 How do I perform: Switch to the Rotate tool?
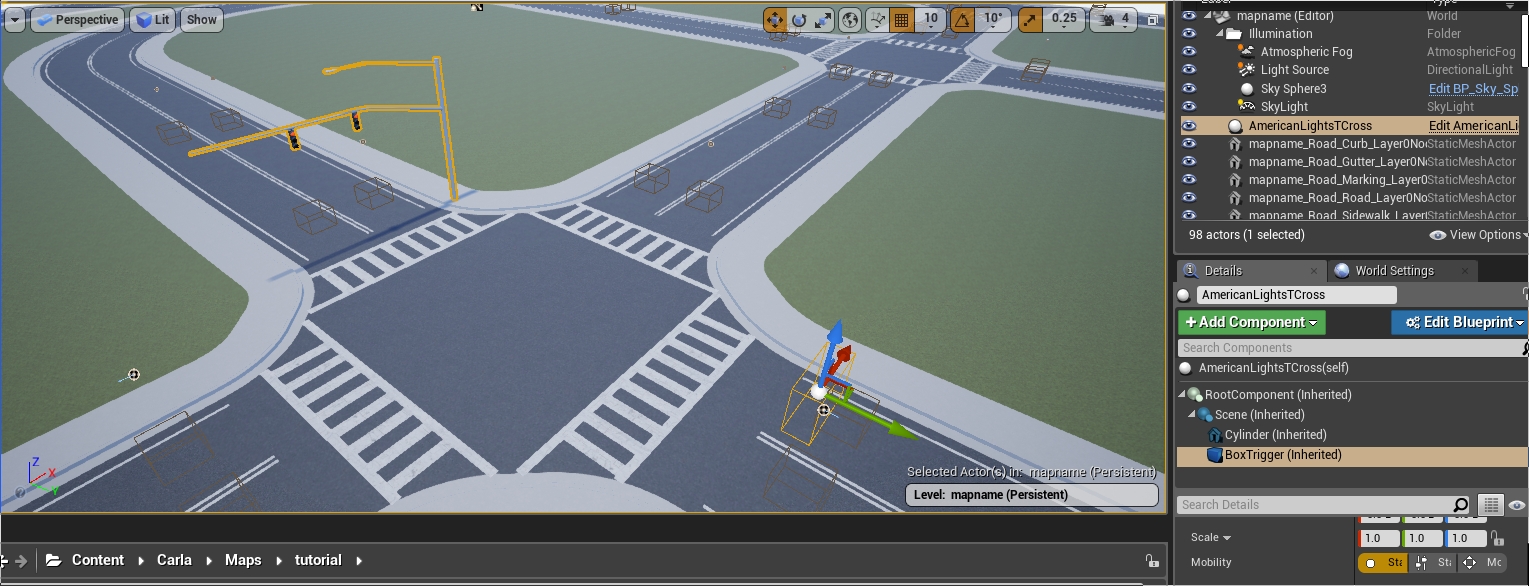pyautogui.click(x=798, y=19)
